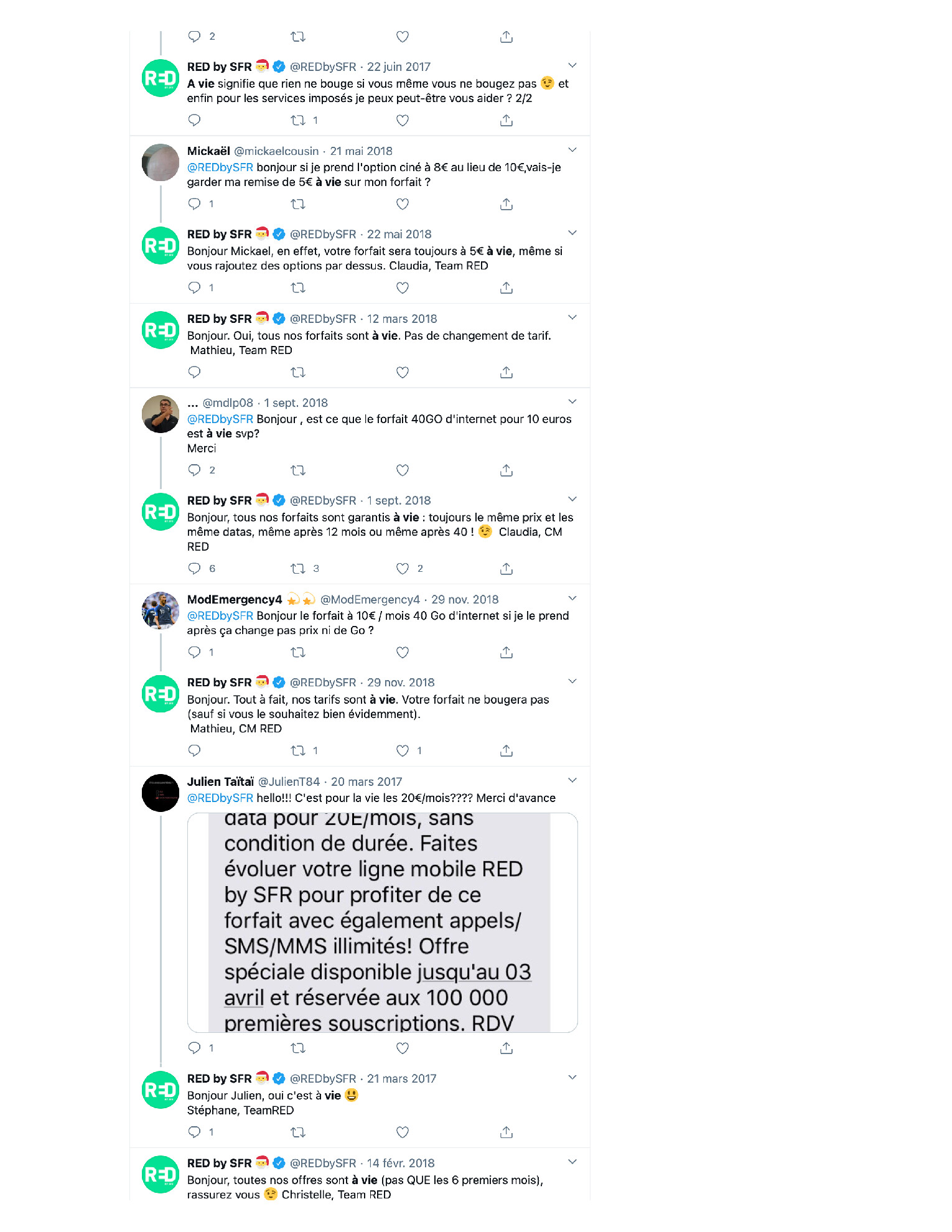This screenshot has height=1232, width=952.
Task: Expand options chevron on @mdlp08 tweet
Action: [x=572, y=402]
